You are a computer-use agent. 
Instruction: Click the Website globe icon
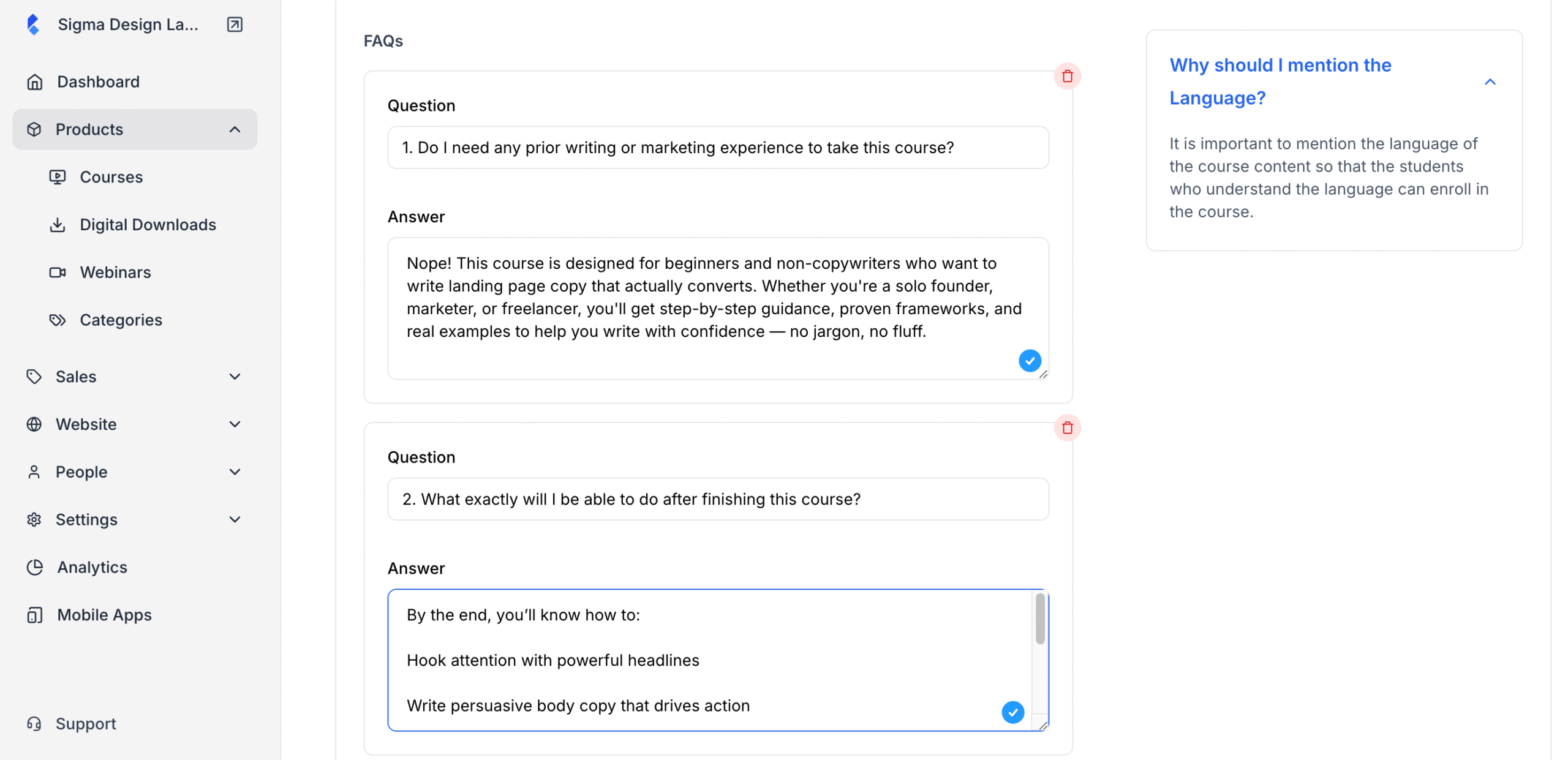click(x=34, y=424)
